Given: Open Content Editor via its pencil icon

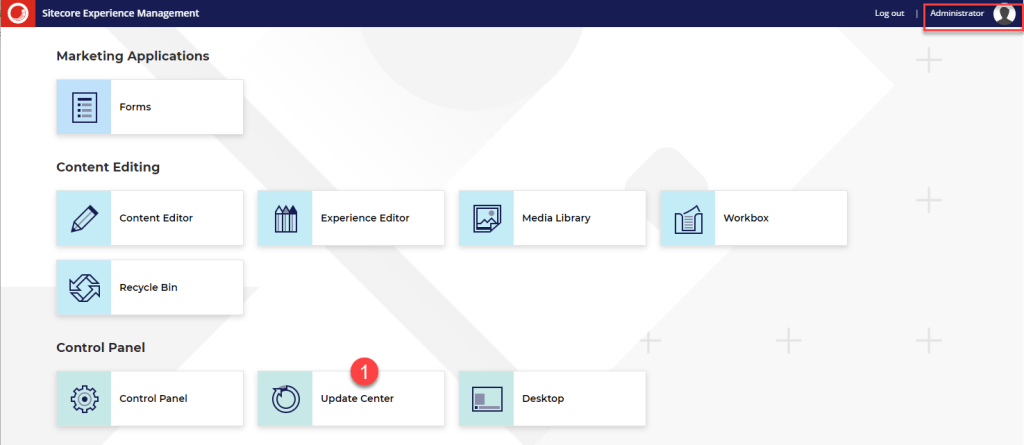Looking at the screenshot, I should click(84, 218).
